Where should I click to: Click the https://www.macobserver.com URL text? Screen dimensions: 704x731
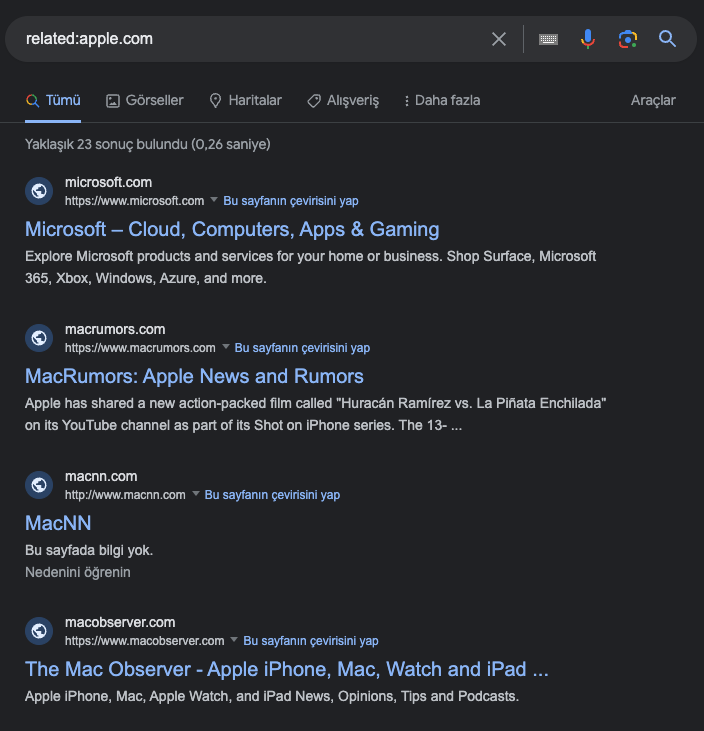tap(145, 641)
